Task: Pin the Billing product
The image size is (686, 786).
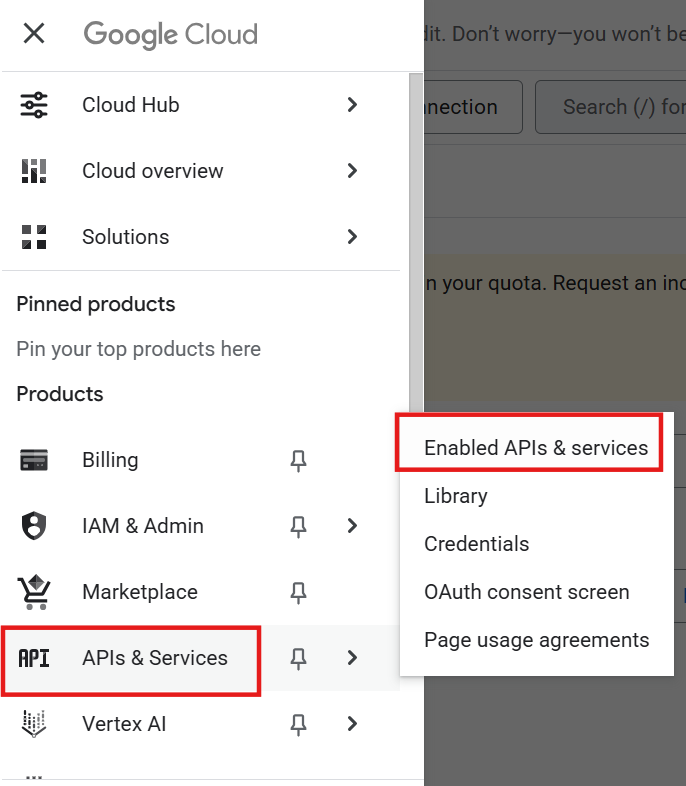Action: 298,460
